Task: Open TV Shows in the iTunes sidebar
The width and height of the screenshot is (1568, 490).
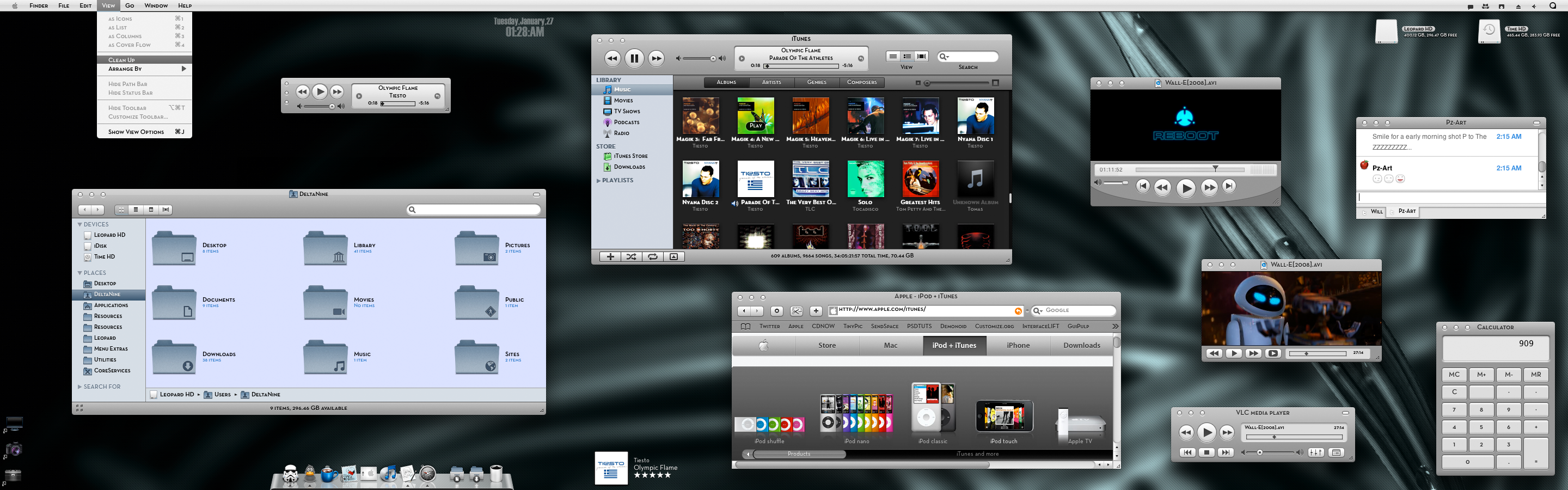Action: click(x=632, y=112)
